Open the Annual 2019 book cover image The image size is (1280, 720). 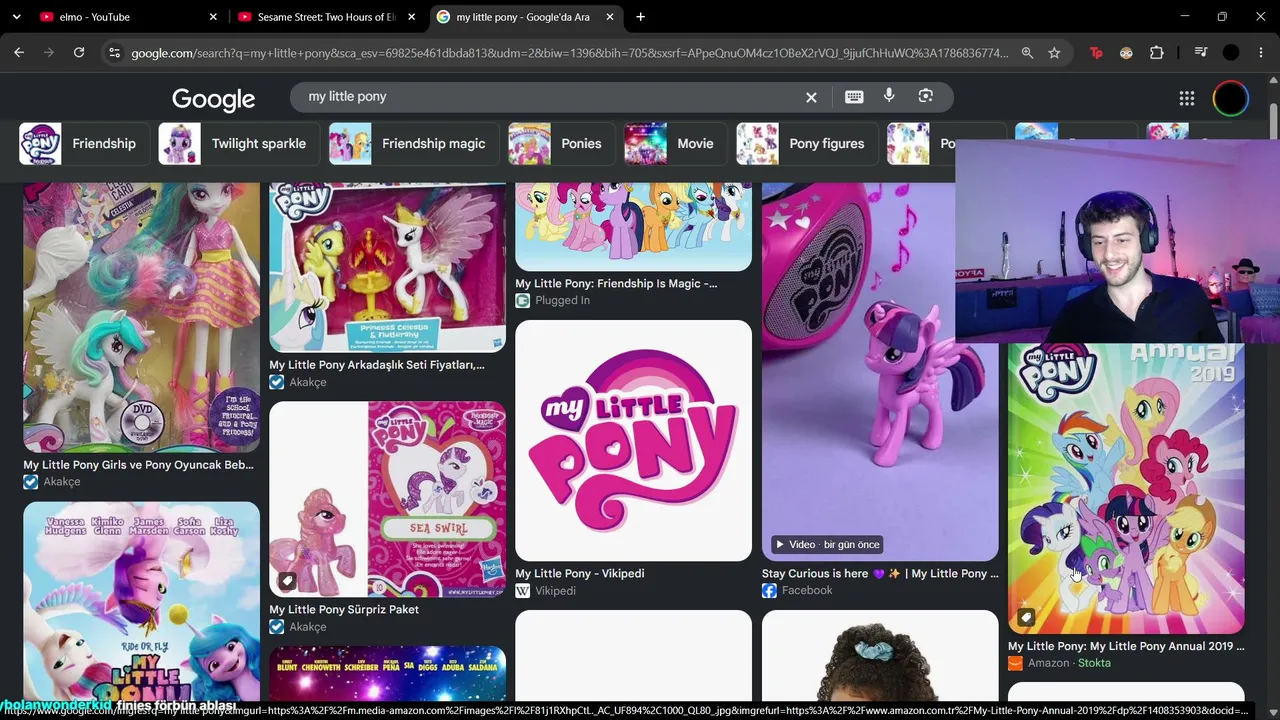pos(1126,489)
